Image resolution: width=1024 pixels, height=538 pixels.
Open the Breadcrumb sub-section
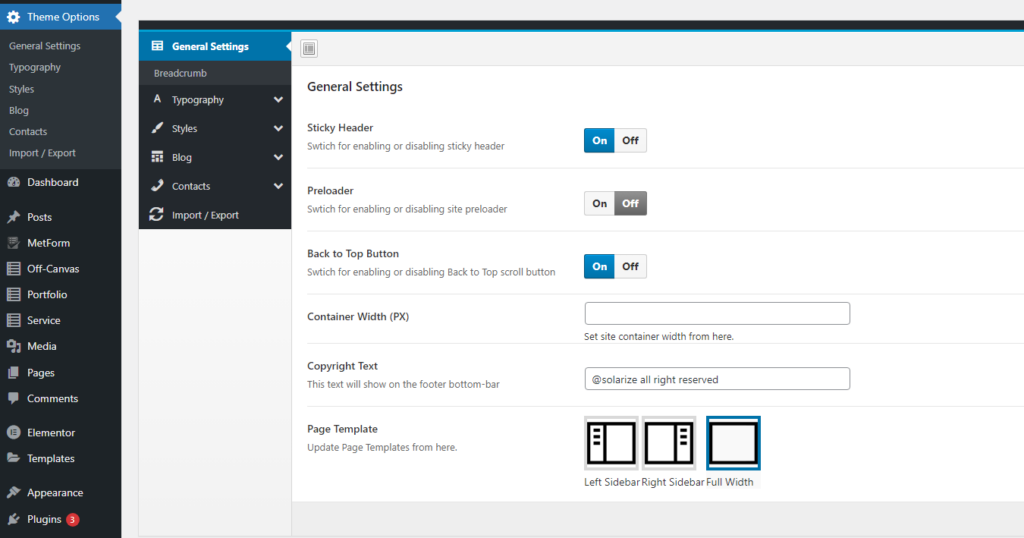point(180,74)
